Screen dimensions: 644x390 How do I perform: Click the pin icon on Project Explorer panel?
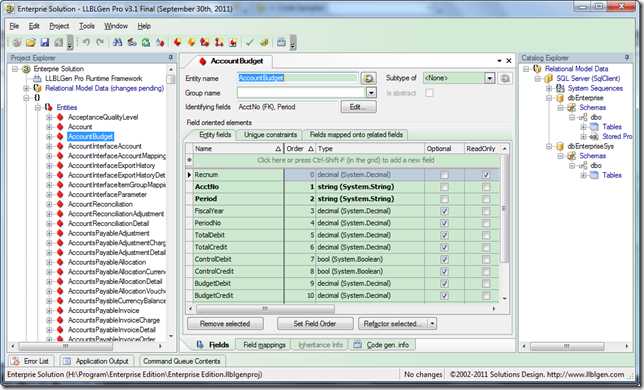point(171,58)
